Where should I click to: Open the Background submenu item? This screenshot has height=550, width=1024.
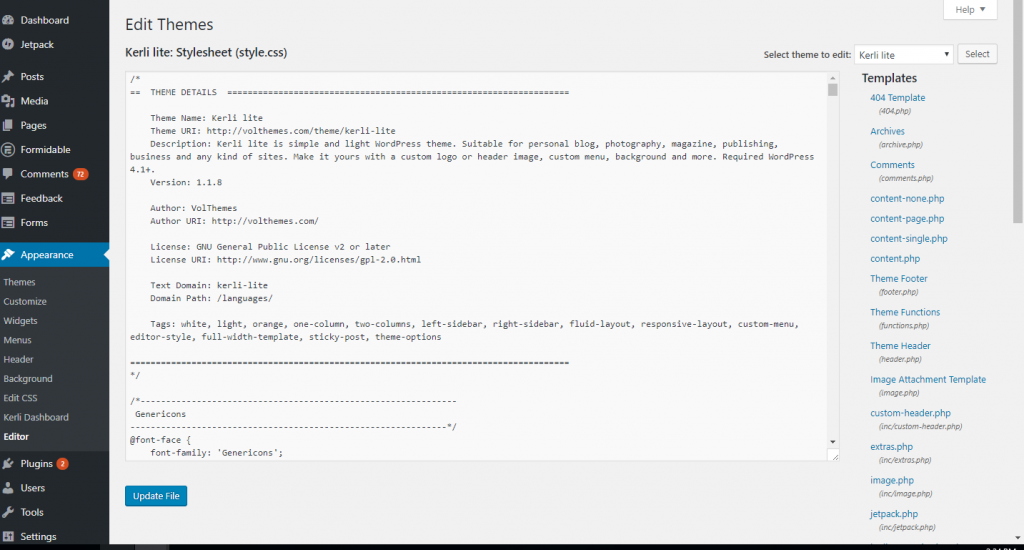point(28,378)
